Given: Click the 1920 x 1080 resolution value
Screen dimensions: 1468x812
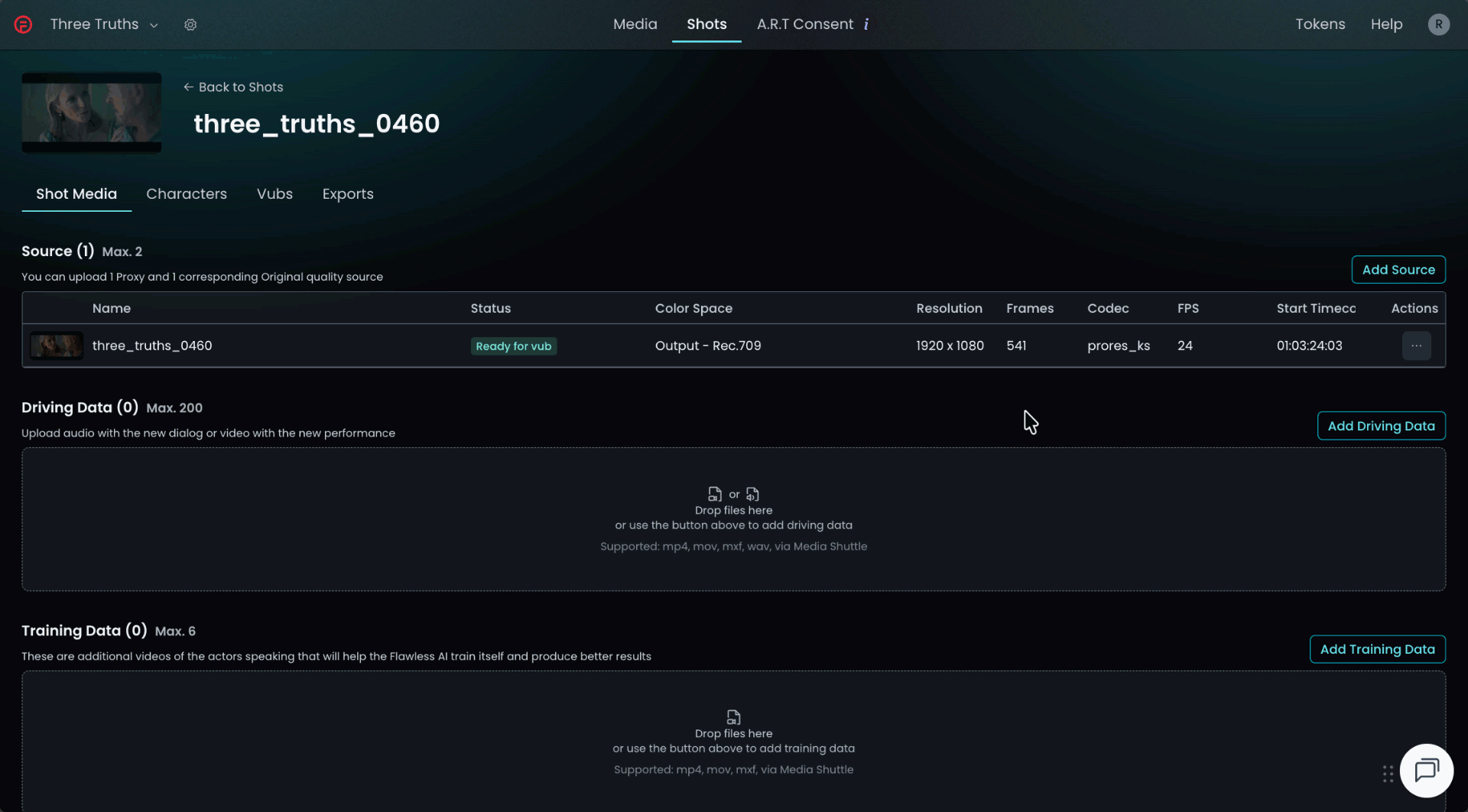Looking at the screenshot, I should pyautogui.click(x=950, y=346).
